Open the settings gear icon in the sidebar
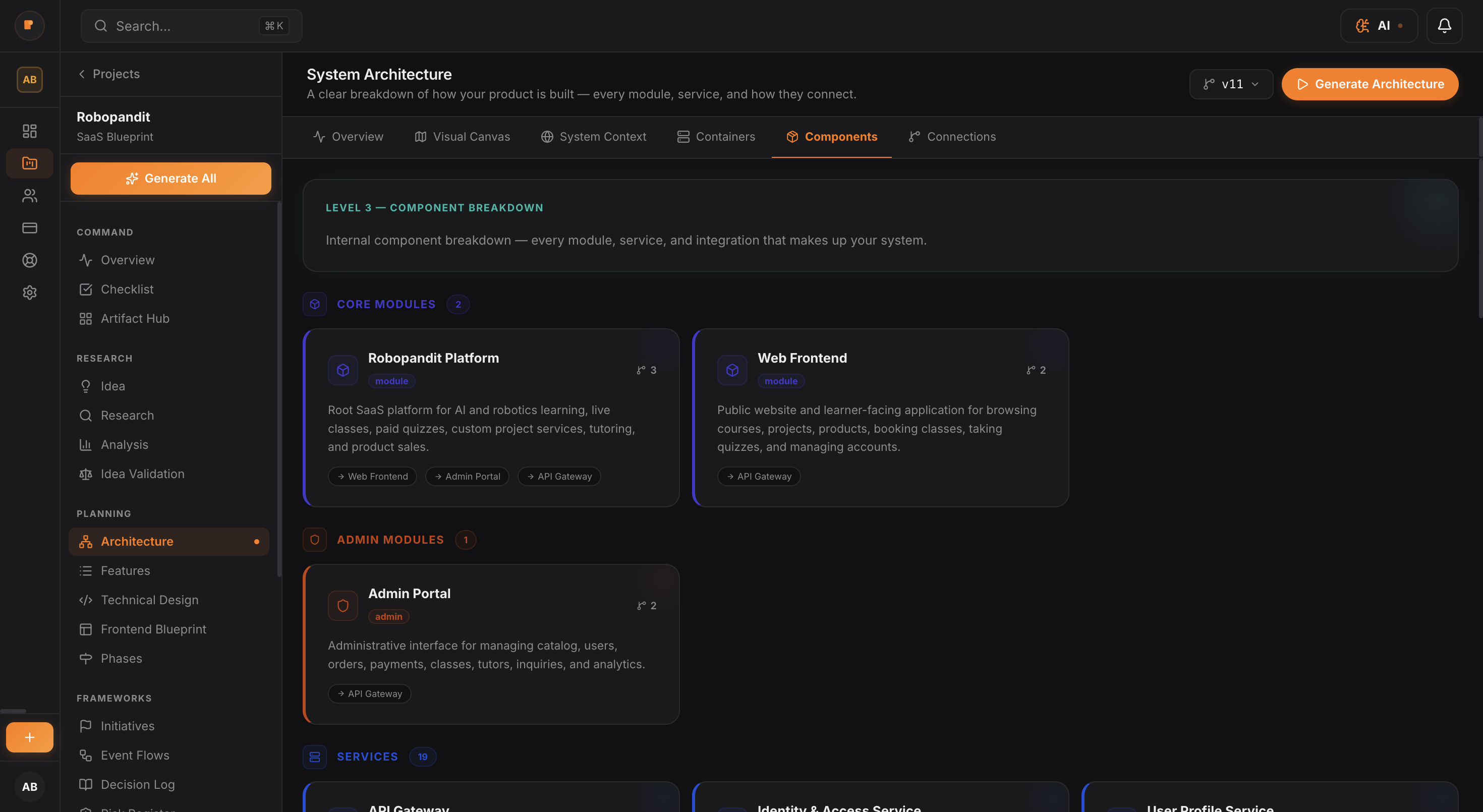 (x=29, y=293)
